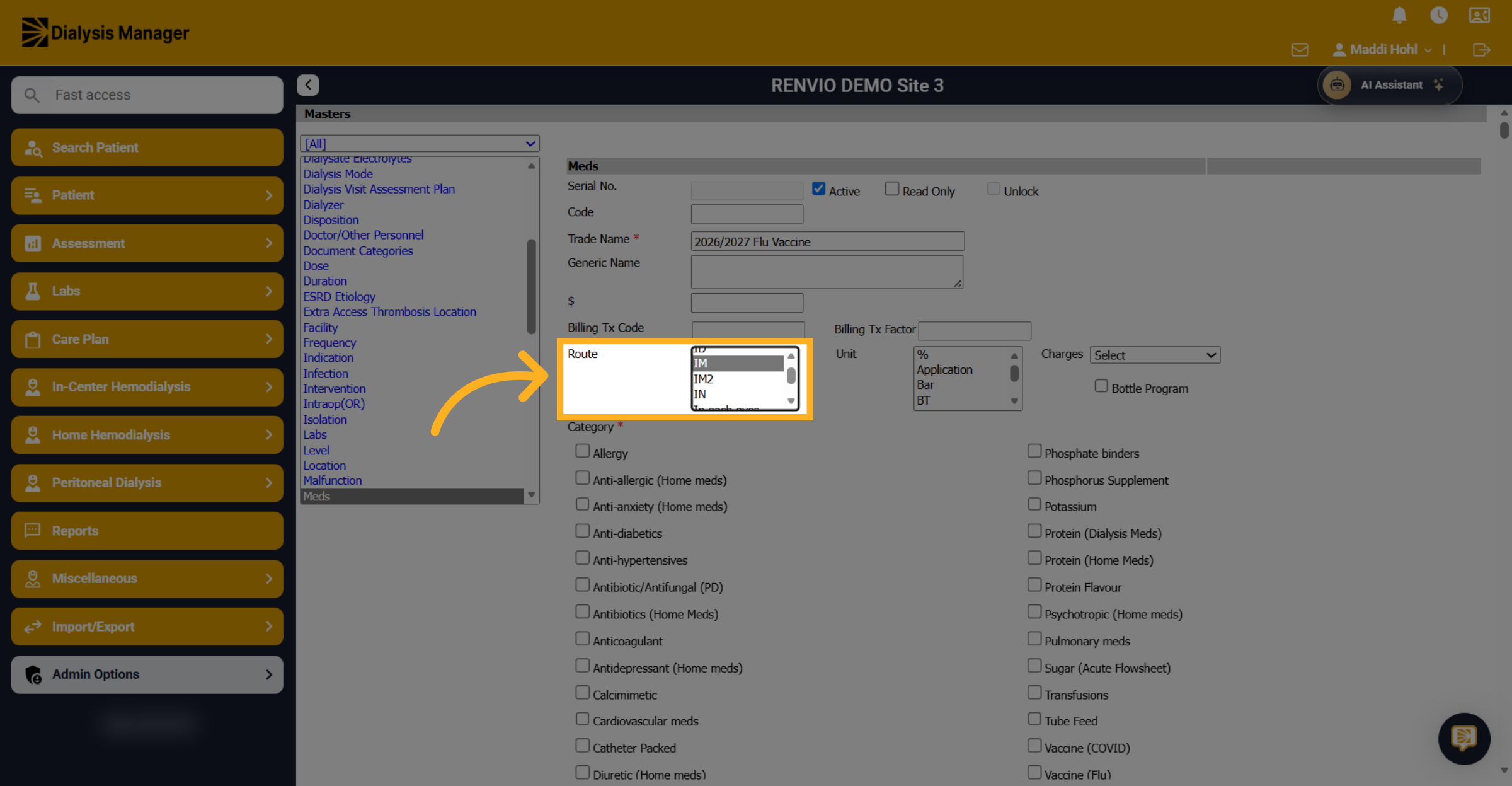Click into the Trade Name field
The height and width of the screenshot is (786, 1512).
coord(827,241)
